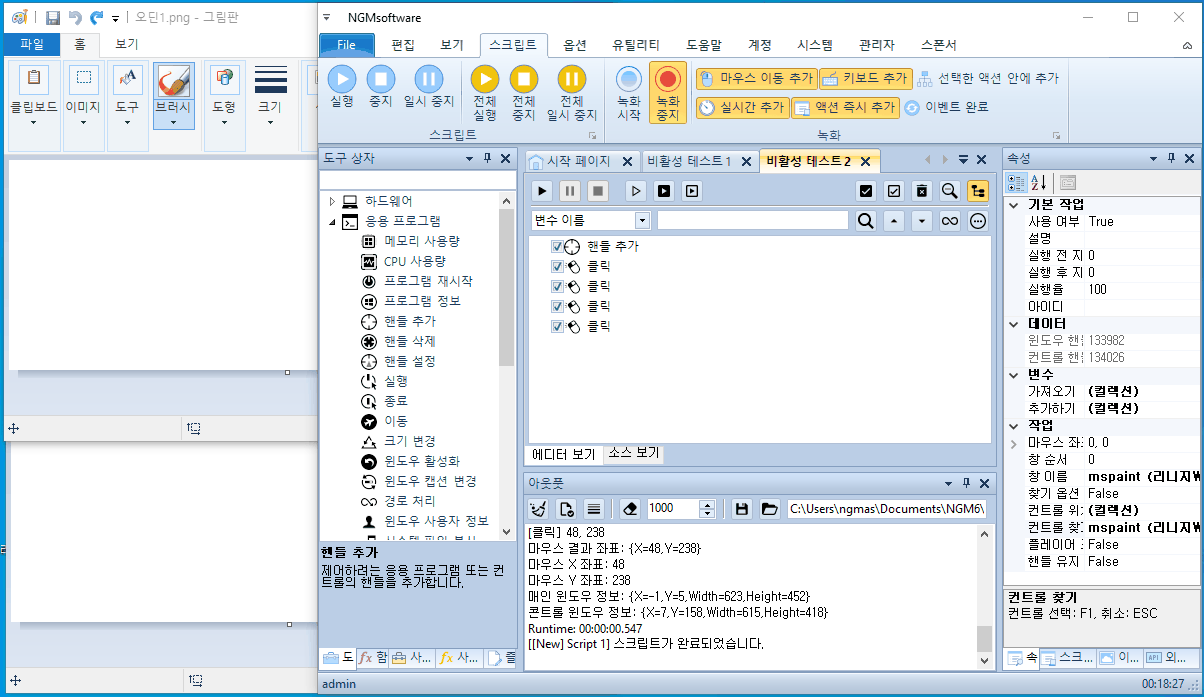Viewport: 1204px width, 697px height.
Task: Switch to the 비활성 테스트 1 tab
Action: [x=689, y=161]
